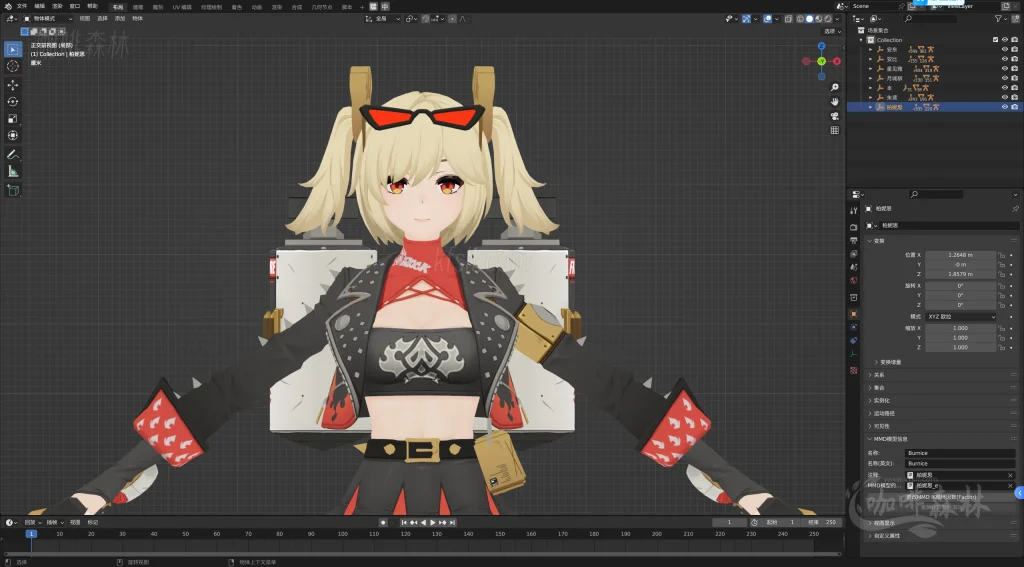This screenshot has width=1024, height=567.
Task: Click the scale X value 1.000
Action: 960,329
